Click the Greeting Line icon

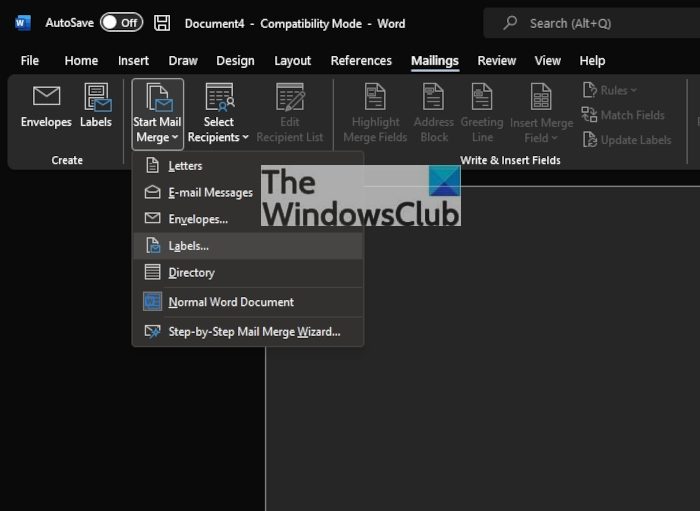click(482, 96)
